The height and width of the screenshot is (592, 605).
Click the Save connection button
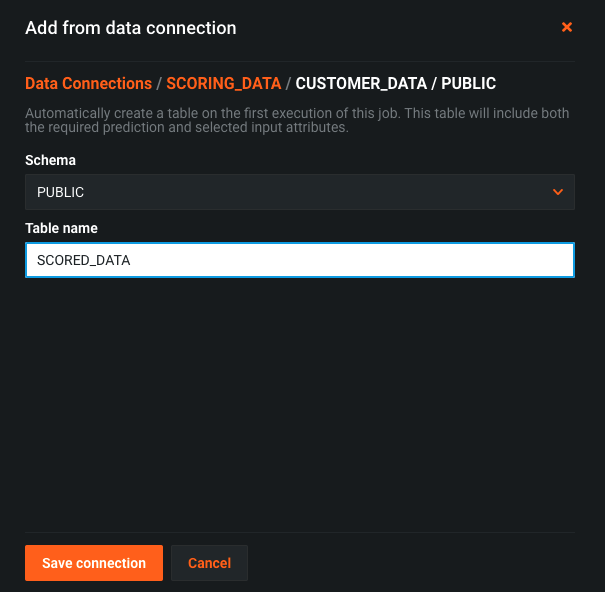click(94, 563)
